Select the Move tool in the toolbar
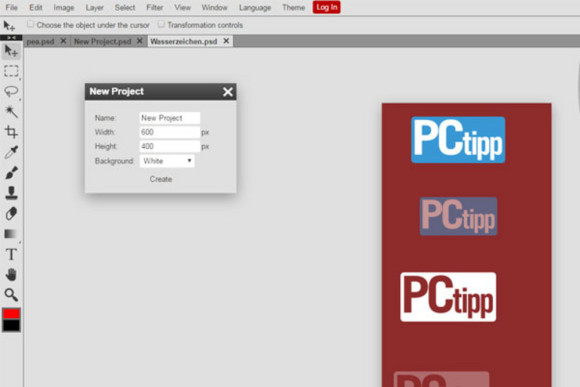 [x=11, y=51]
